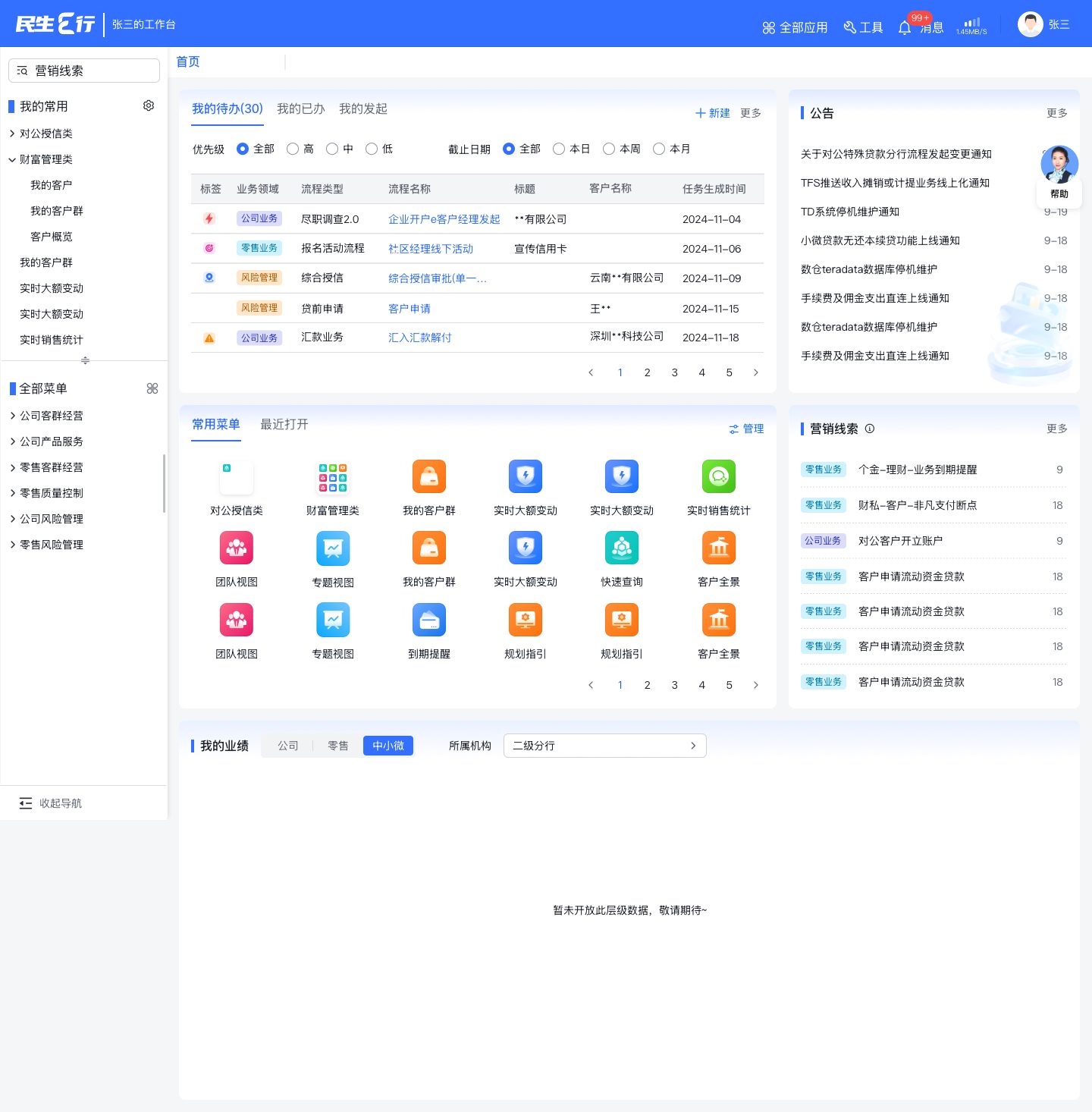Open 实时销售统计 green shortcut icon
1092x1112 pixels.
[x=719, y=477]
